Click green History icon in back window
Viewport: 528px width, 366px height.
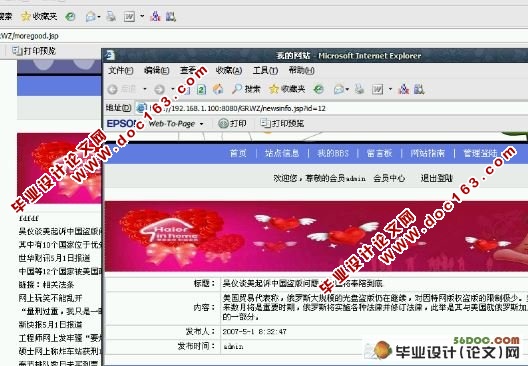[x=70, y=16]
